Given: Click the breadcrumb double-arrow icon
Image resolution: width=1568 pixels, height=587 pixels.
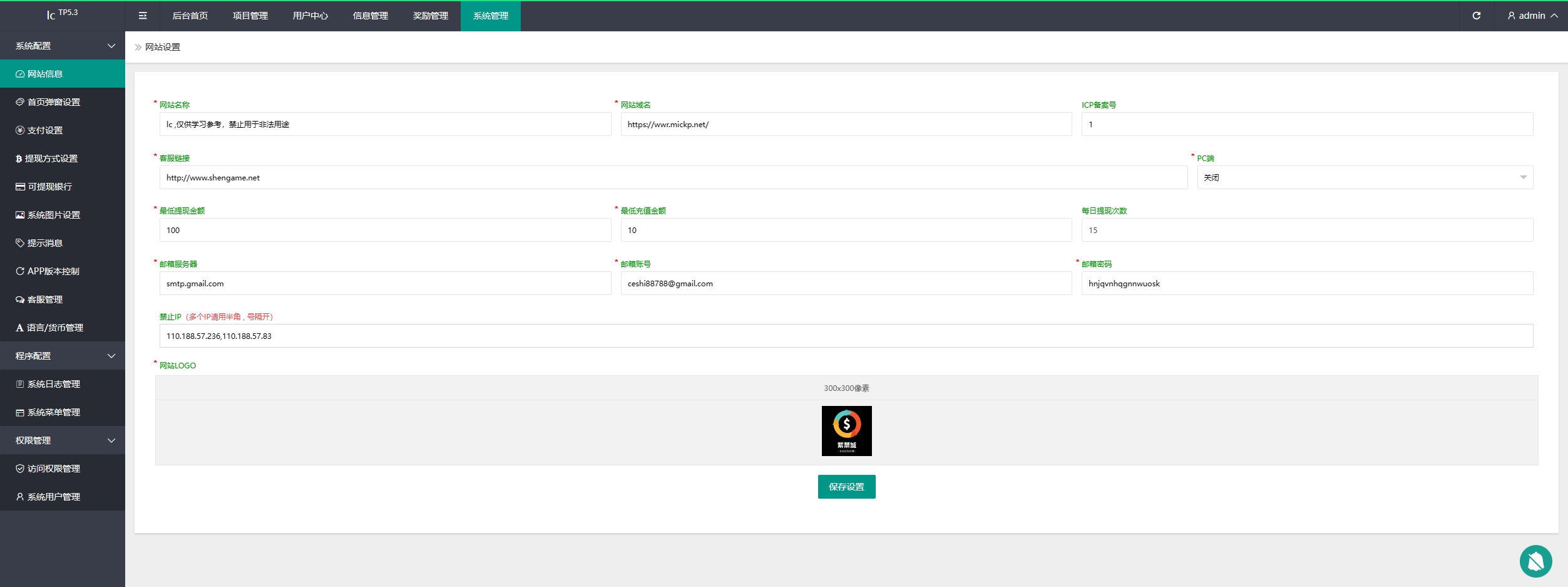Looking at the screenshot, I should click(138, 47).
